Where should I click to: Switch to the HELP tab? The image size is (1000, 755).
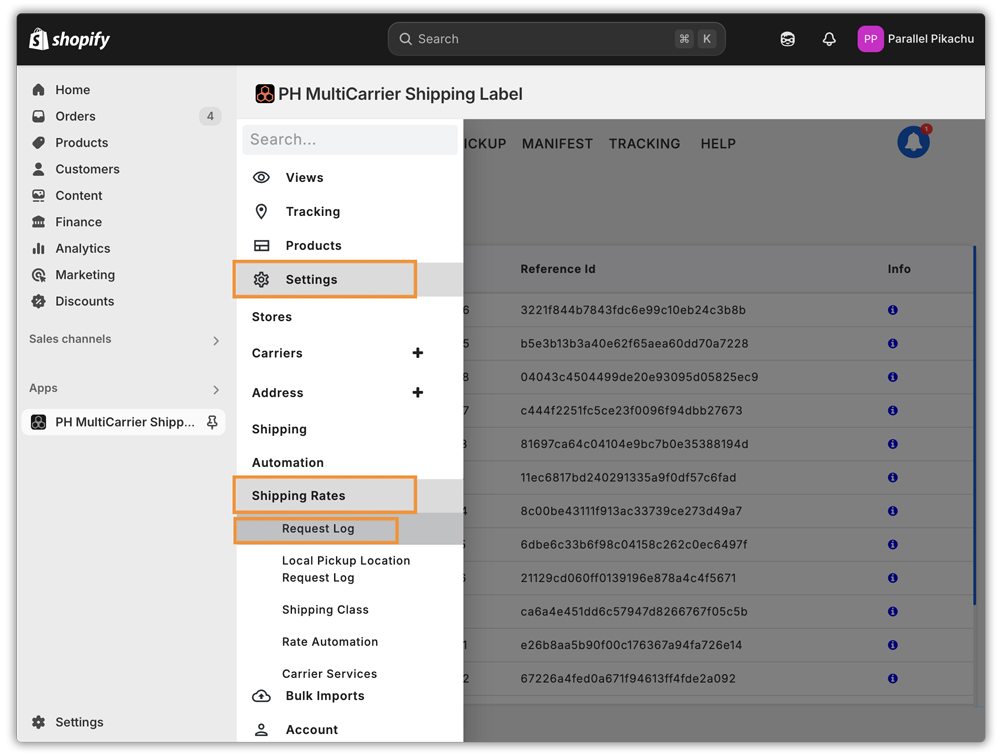(718, 144)
